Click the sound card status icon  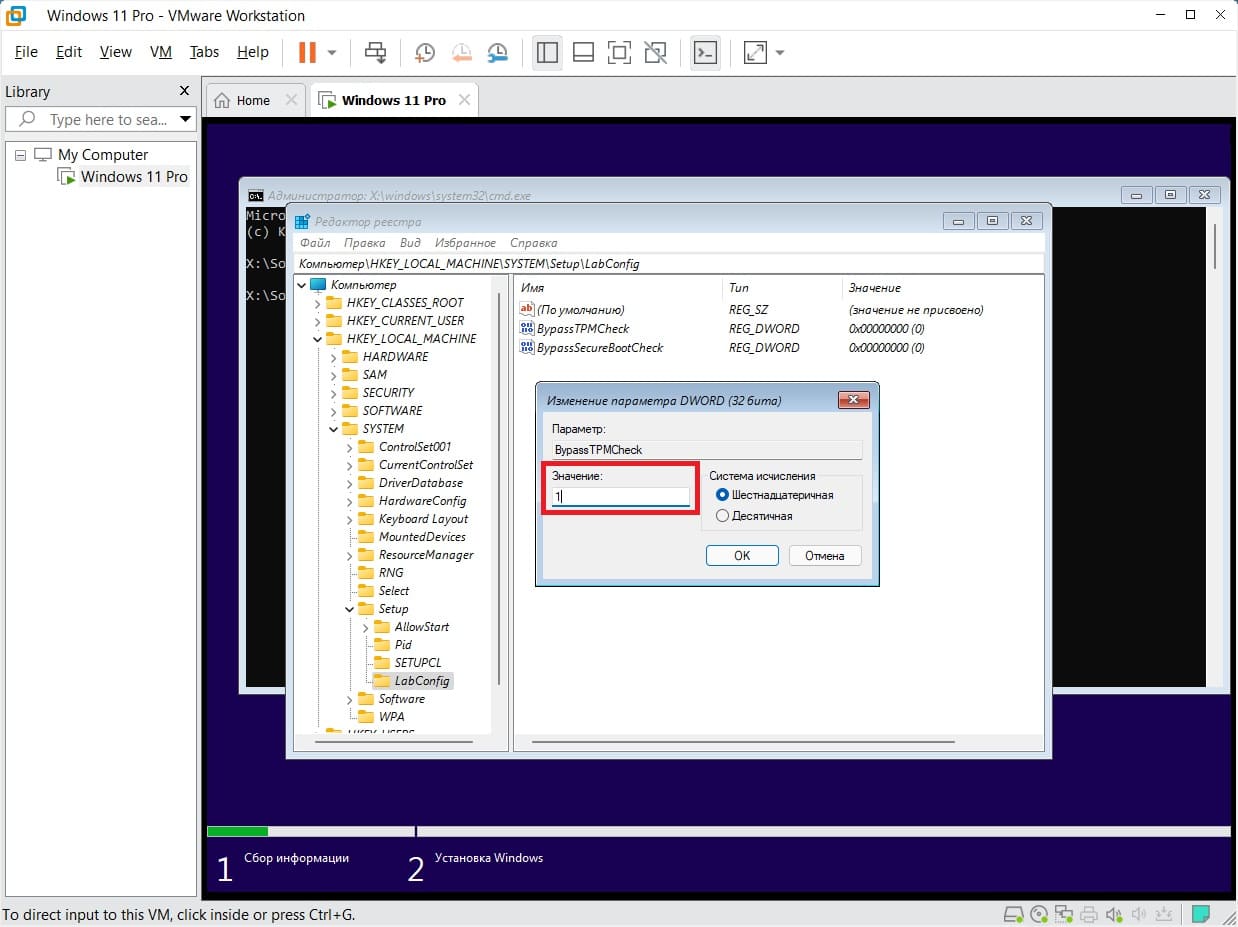click(1114, 914)
